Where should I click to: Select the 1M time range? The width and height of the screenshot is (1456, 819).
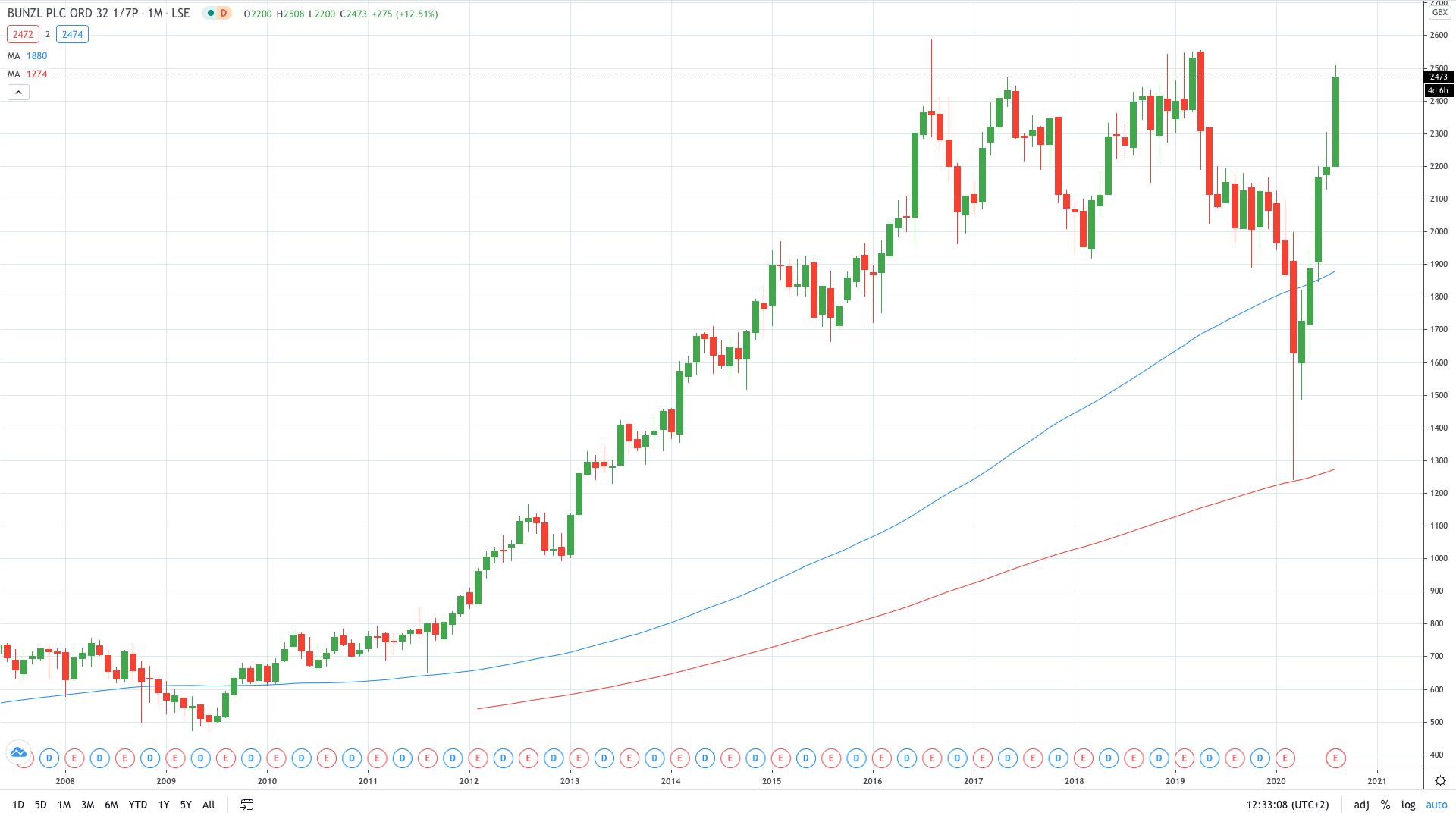[64, 805]
